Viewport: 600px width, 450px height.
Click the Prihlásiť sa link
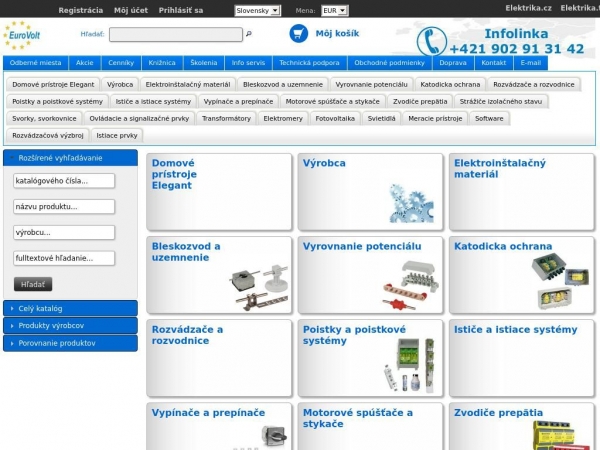(181, 10)
